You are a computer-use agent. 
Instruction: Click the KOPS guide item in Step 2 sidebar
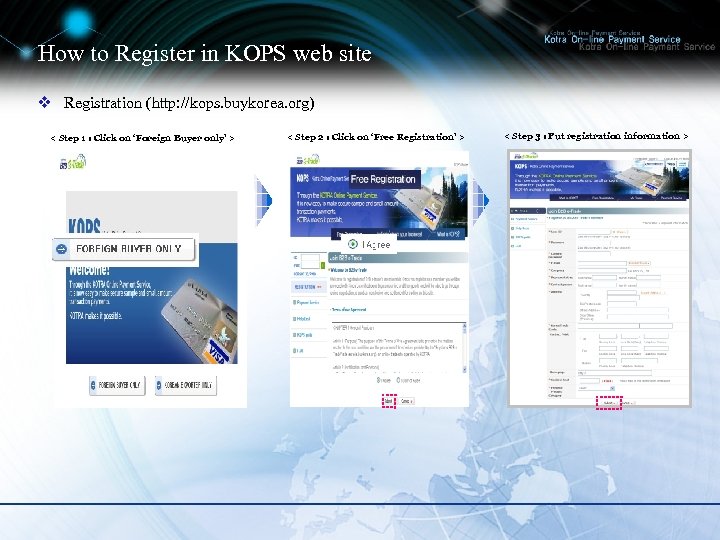coord(303,335)
